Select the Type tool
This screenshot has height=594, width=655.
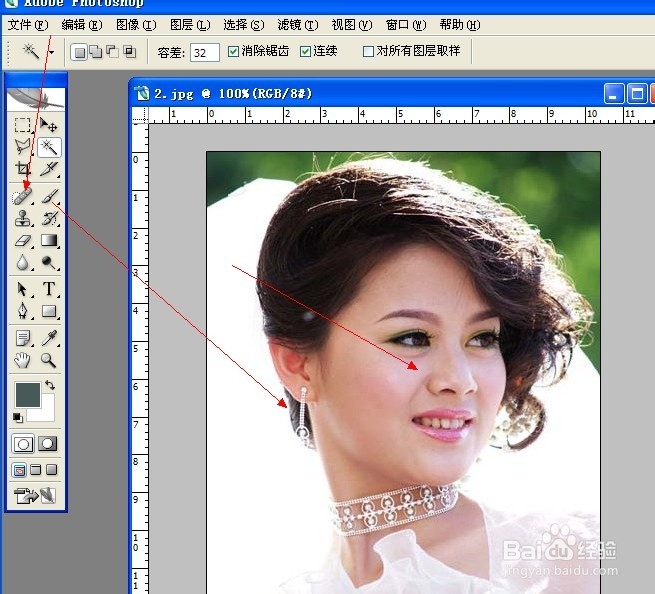tap(49, 289)
